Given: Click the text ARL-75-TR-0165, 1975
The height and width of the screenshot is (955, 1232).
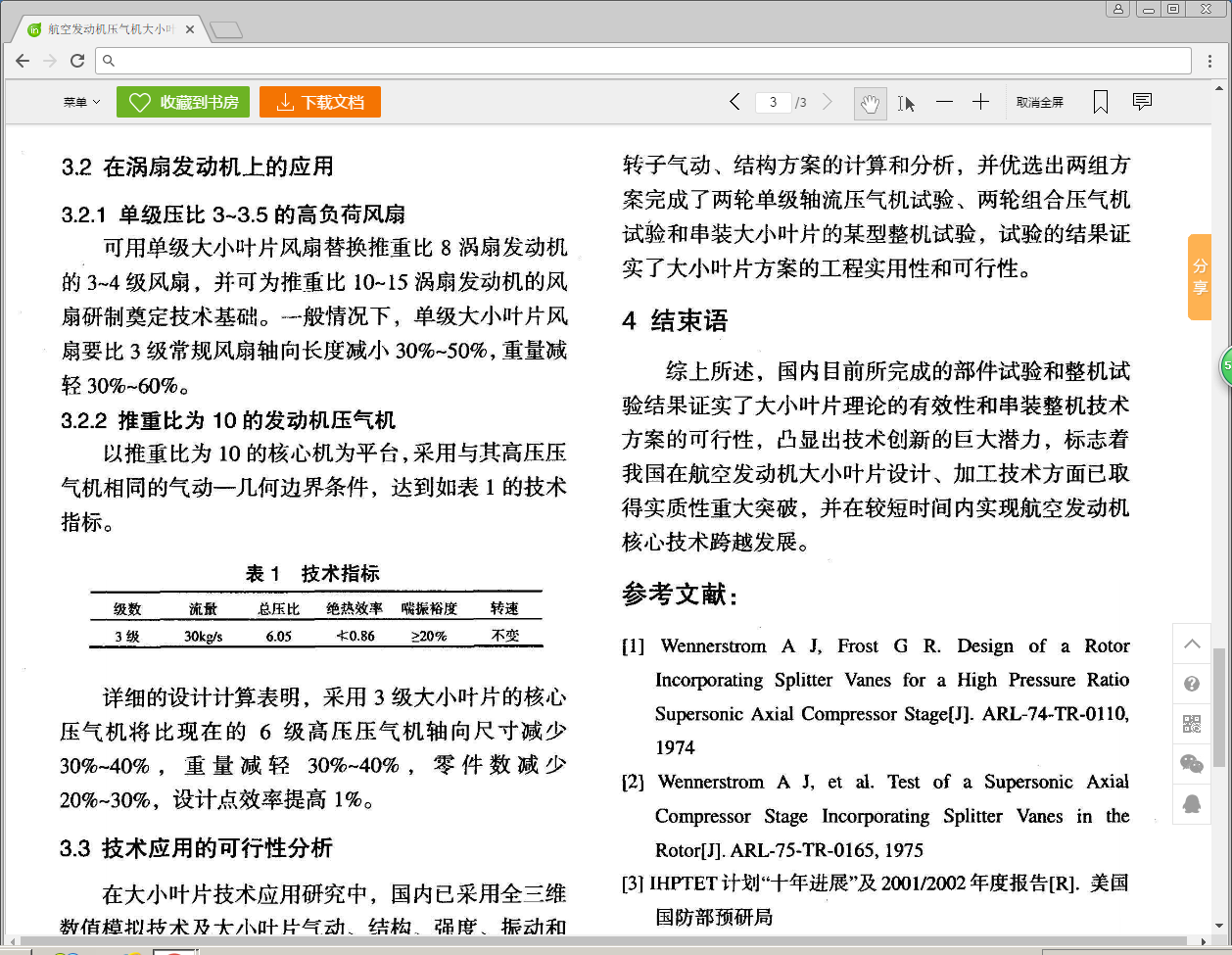Looking at the screenshot, I should click(x=828, y=849).
